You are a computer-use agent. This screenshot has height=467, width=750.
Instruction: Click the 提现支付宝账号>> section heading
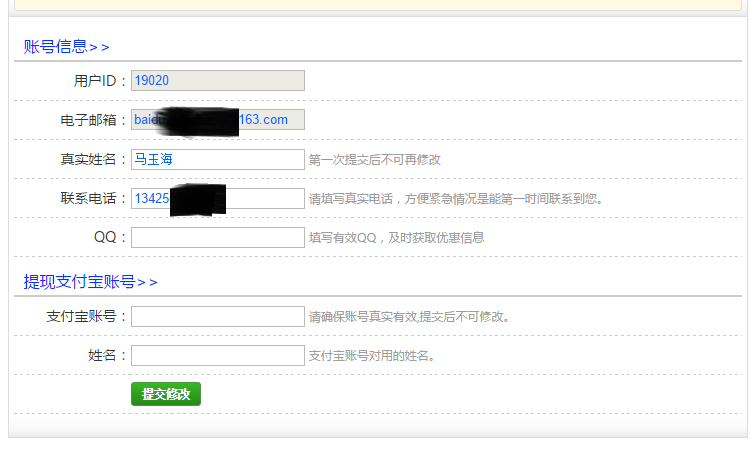[x=90, y=282]
